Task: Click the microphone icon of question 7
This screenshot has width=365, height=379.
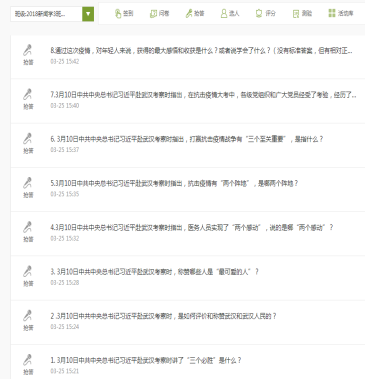Action: point(28,95)
